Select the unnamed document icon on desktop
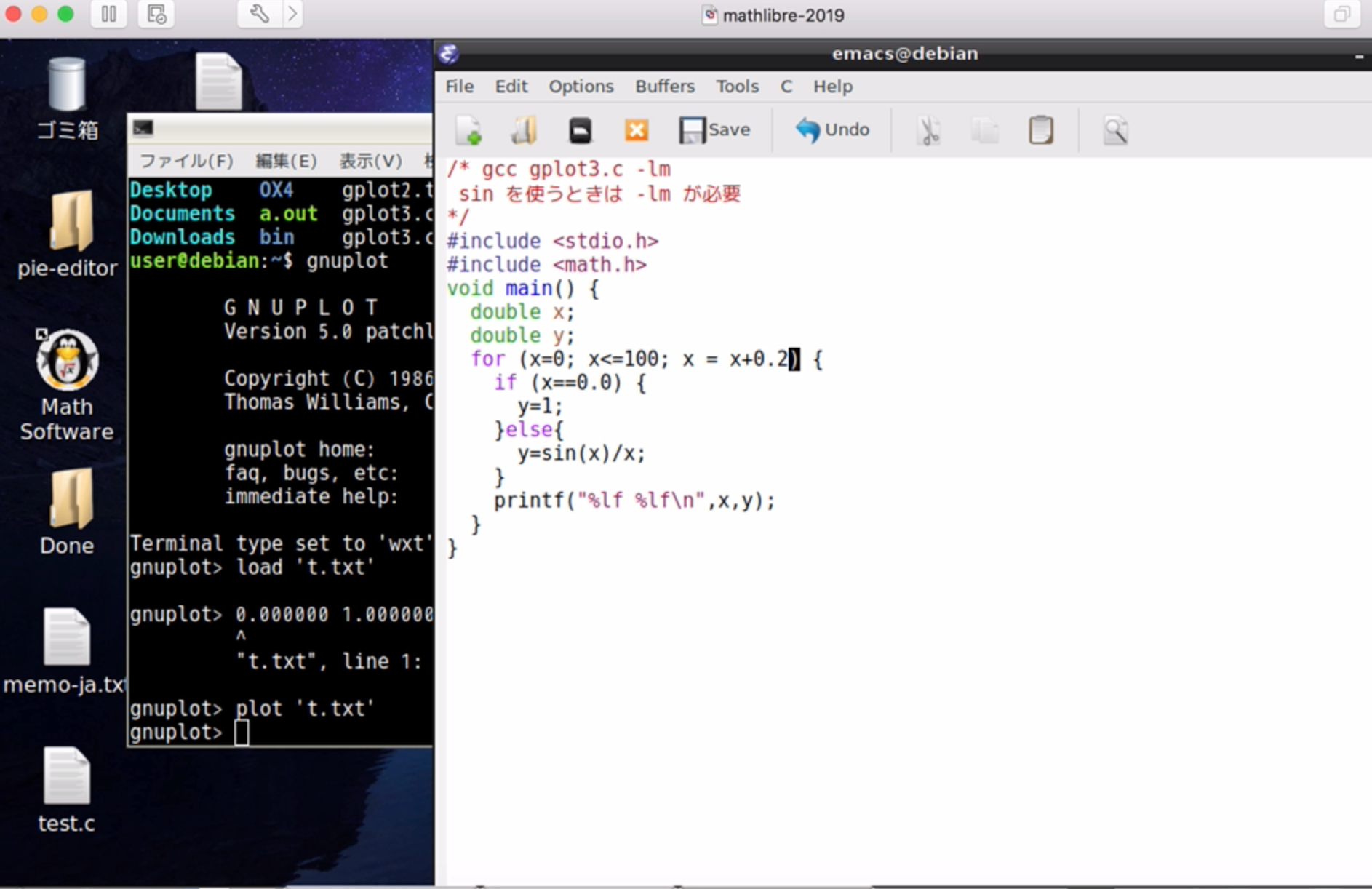The image size is (1372, 889). [x=218, y=81]
